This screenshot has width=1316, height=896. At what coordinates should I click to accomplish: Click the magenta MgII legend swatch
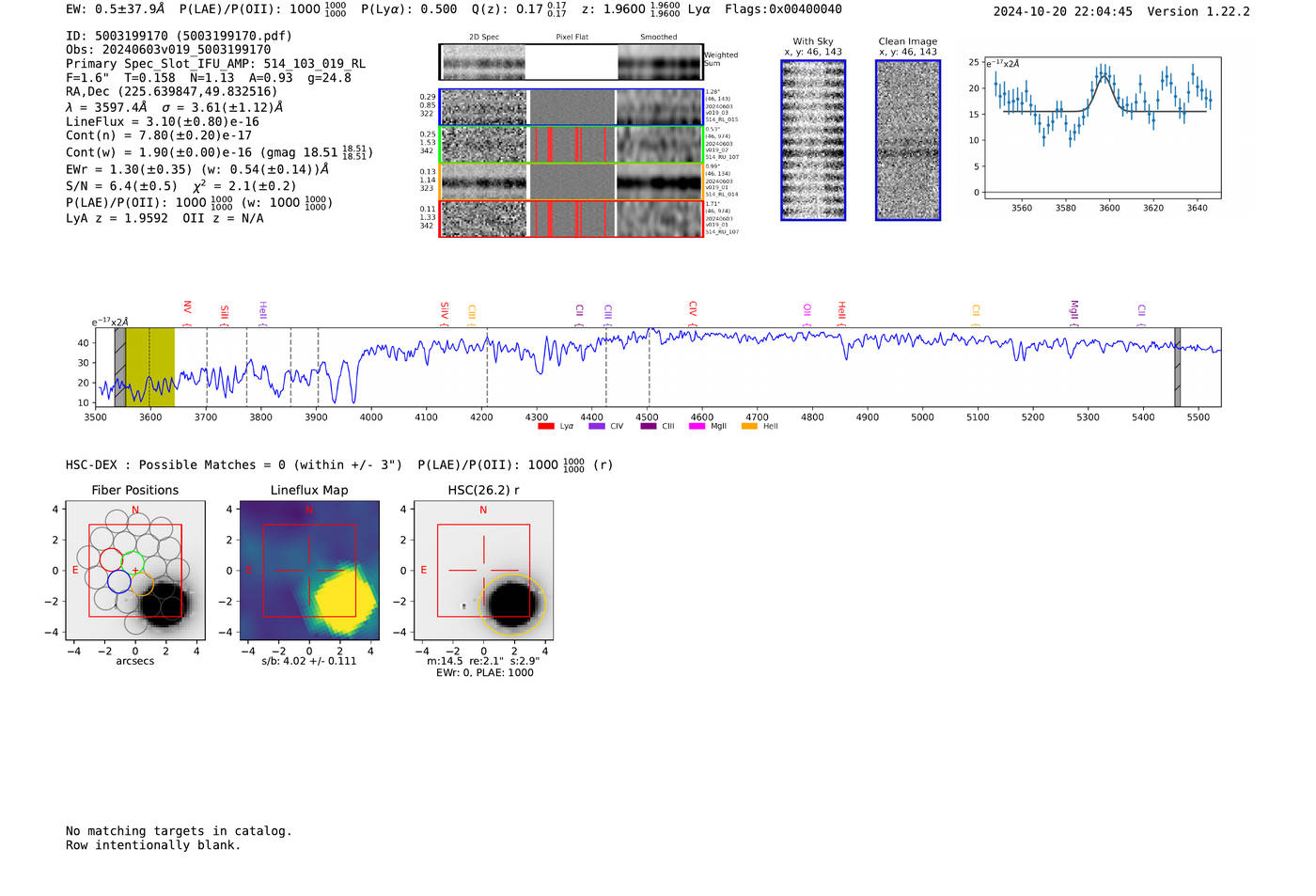697,427
